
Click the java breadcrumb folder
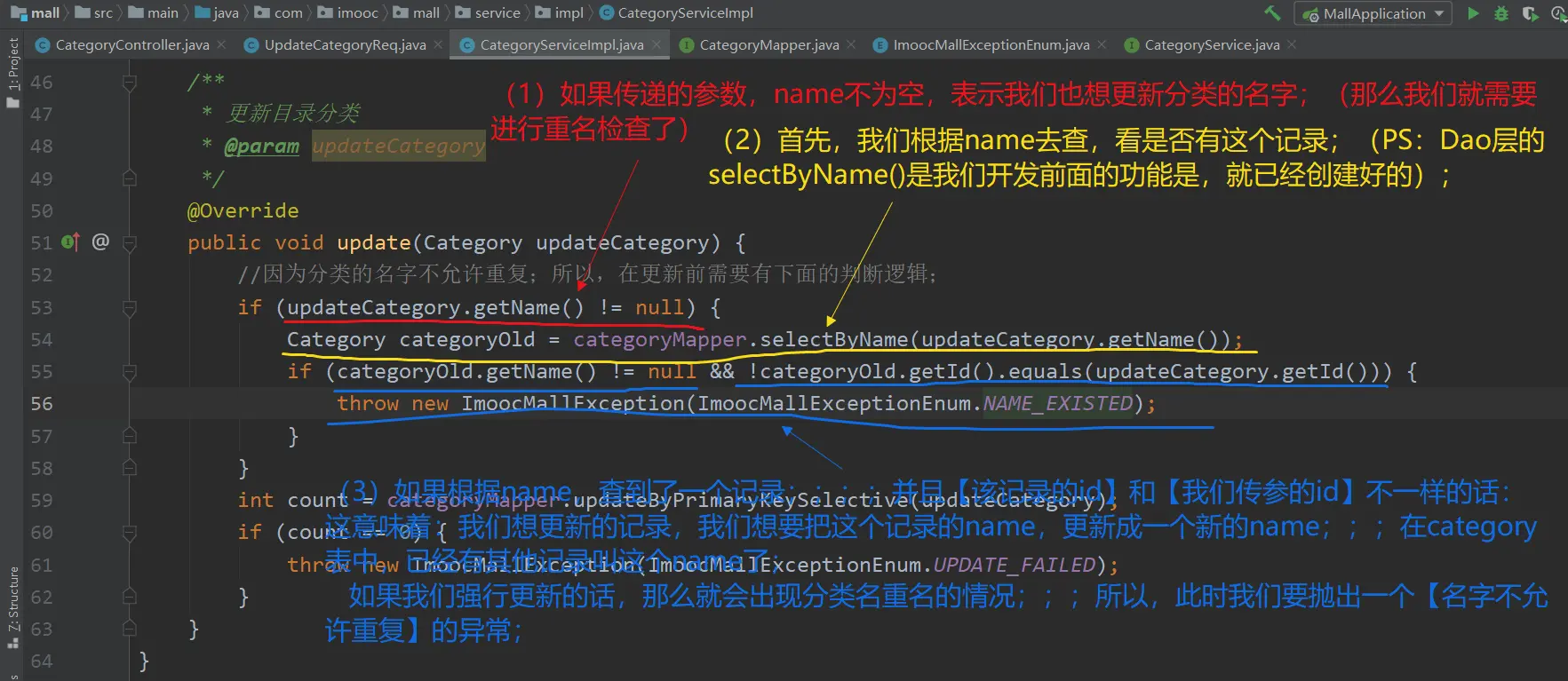(x=217, y=13)
